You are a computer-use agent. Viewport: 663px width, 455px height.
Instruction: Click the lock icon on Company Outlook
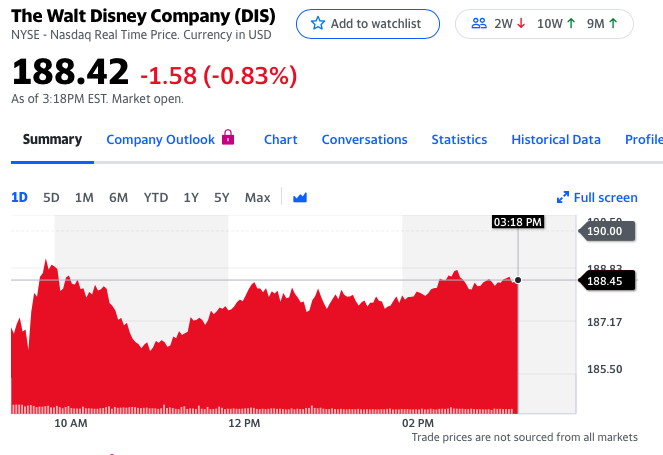(228, 138)
